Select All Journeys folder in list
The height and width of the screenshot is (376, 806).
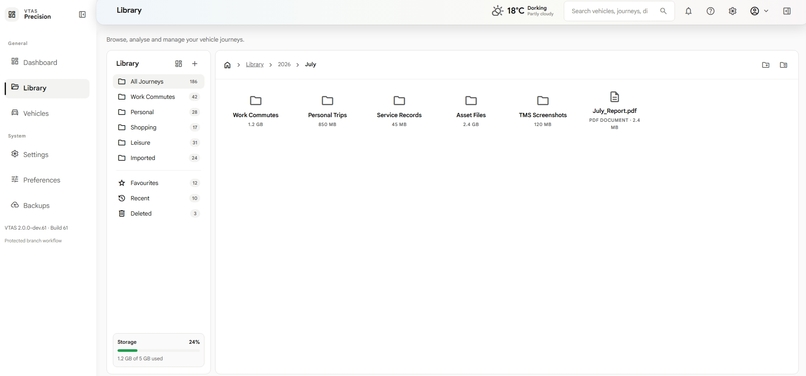pos(158,82)
